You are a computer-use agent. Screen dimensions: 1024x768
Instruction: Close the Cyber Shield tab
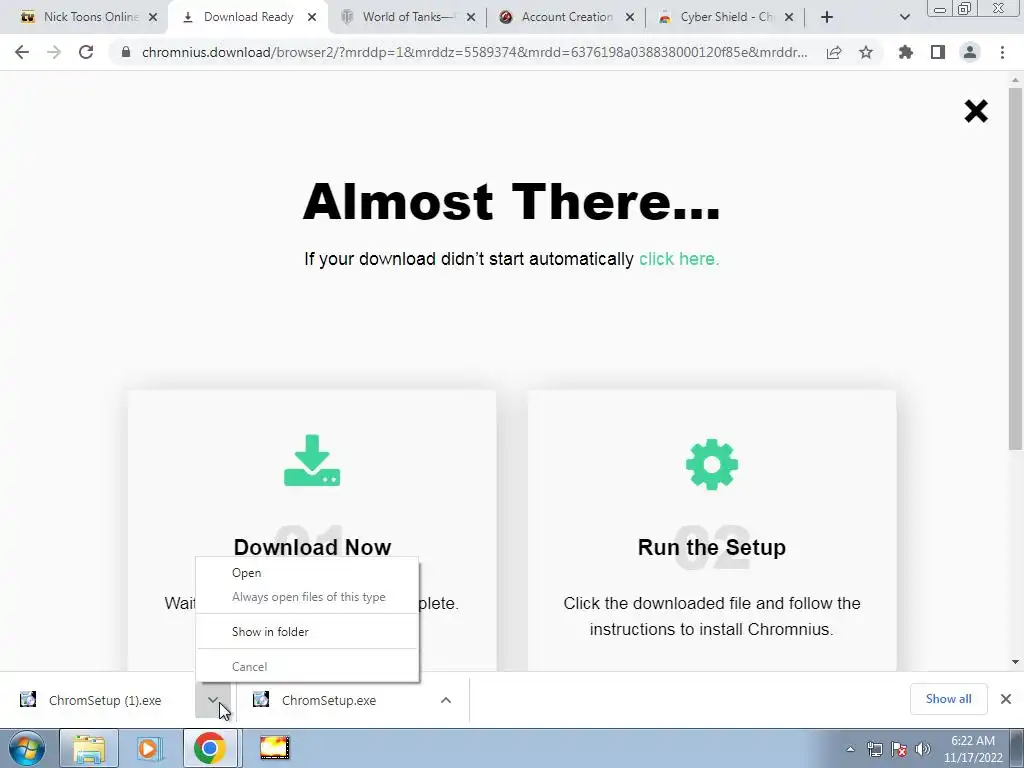[789, 17]
